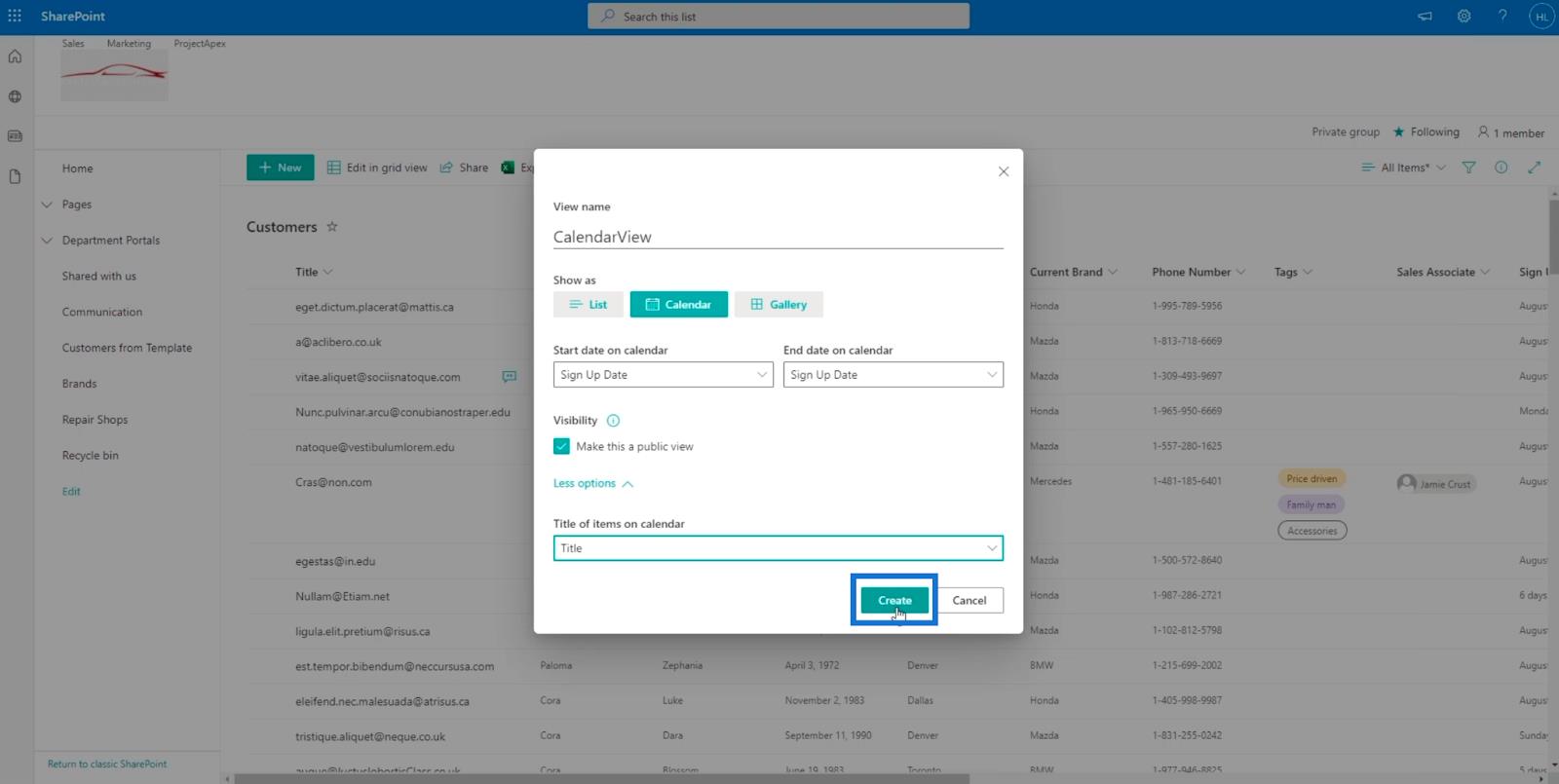Collapse the Less options expander

click(592, 483)
